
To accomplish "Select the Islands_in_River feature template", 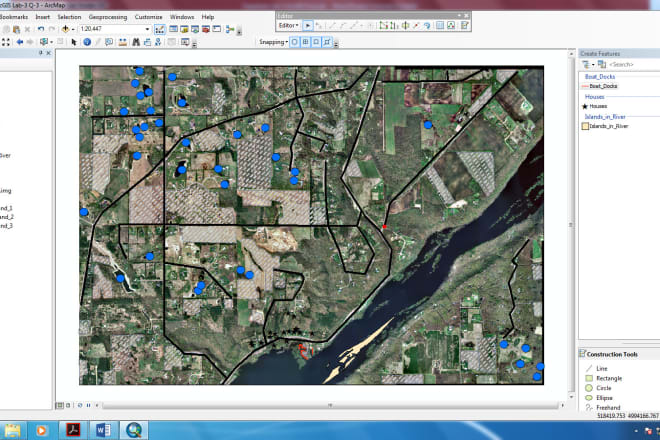I will [605, 126].
